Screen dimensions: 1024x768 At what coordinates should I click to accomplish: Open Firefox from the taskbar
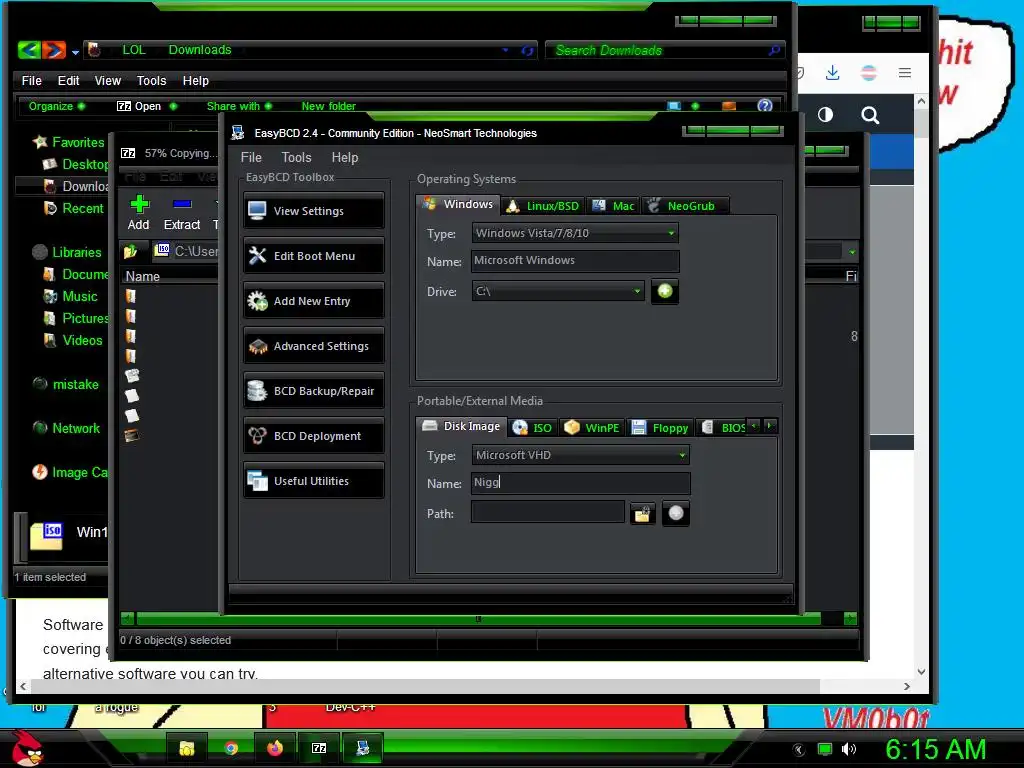(275, 748)
